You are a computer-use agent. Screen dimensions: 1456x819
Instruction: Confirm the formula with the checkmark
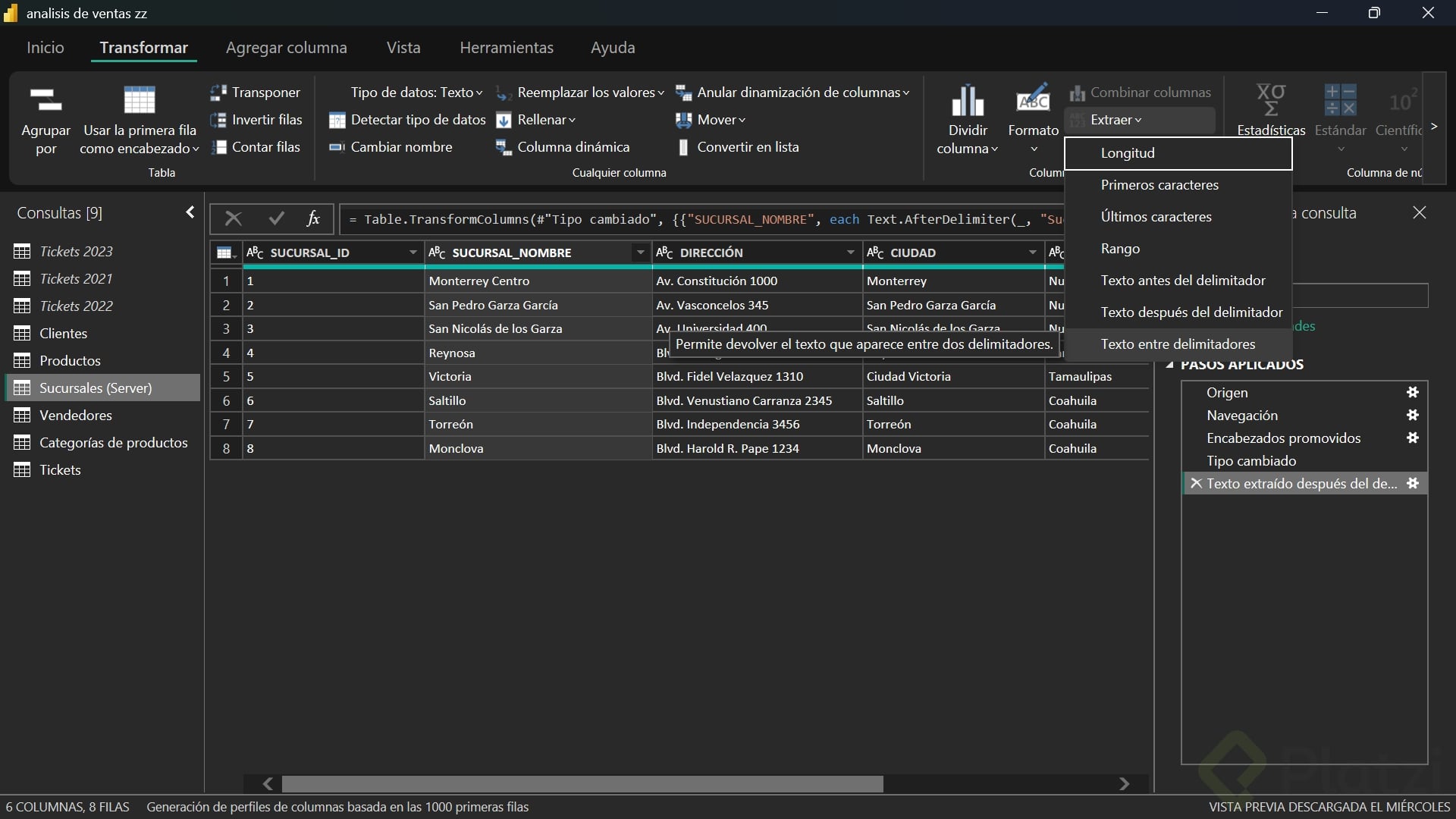coord(276,219)
